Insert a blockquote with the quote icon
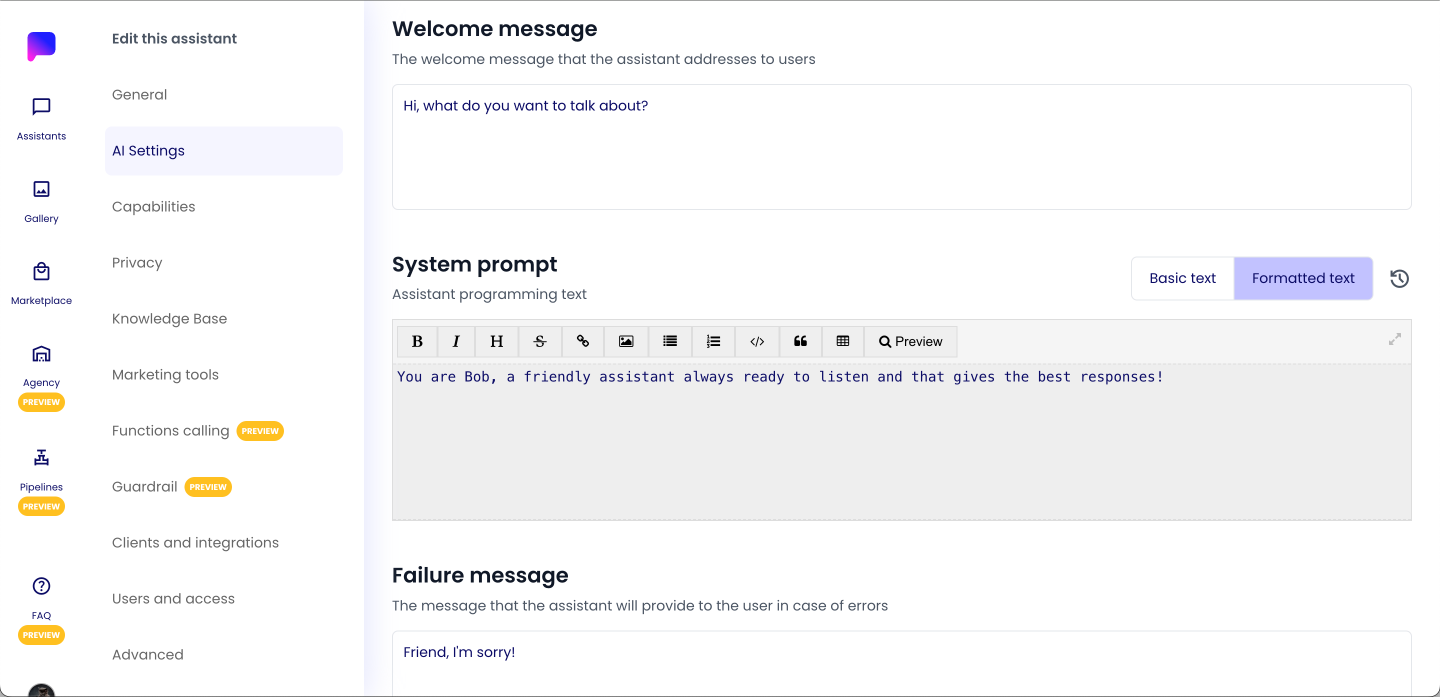Screen dimensions: 1440x697 (800, 341)
